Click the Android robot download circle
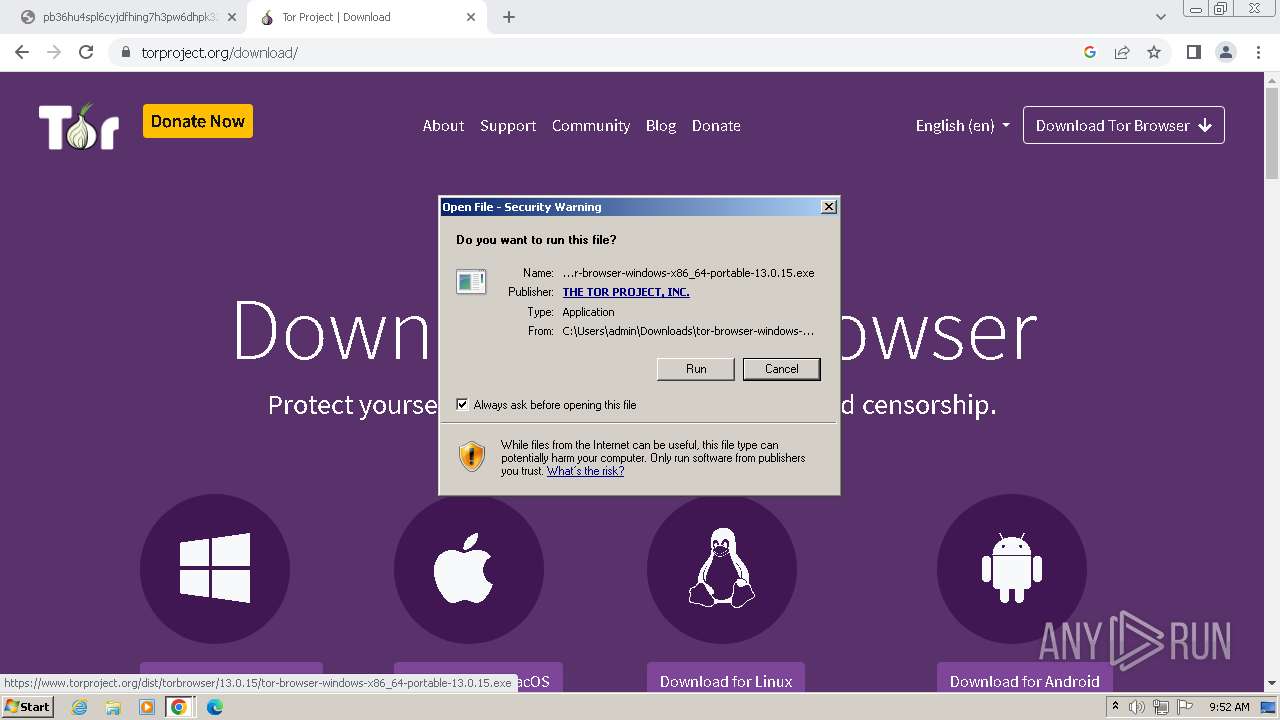 (1012, 568)
